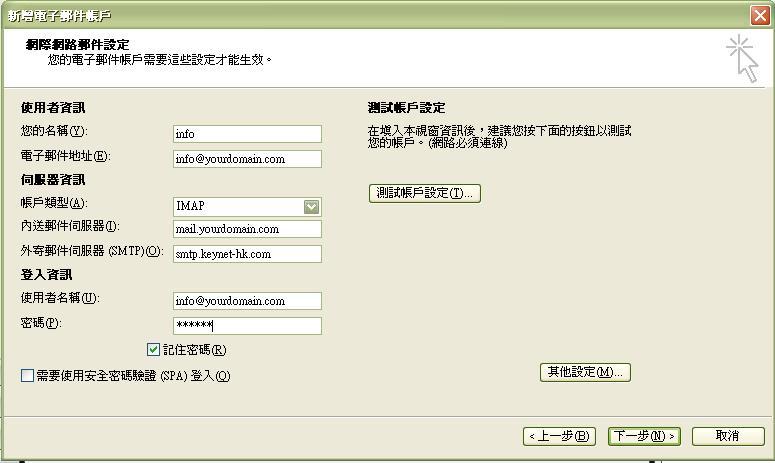Click the 測試帳戶設定 button
775x463 pixels.
[x=425, y=193]
